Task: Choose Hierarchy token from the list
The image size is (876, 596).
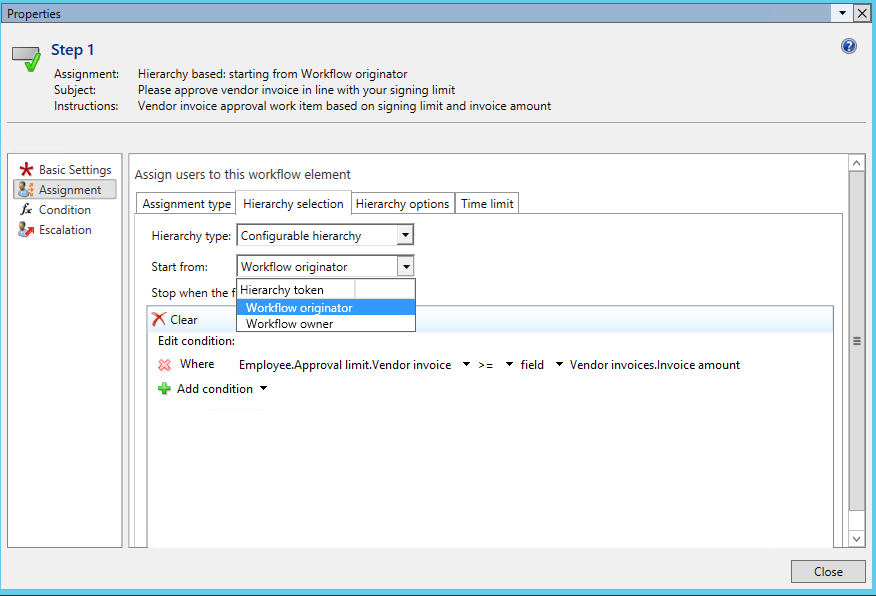Action: tap(282, 290)
